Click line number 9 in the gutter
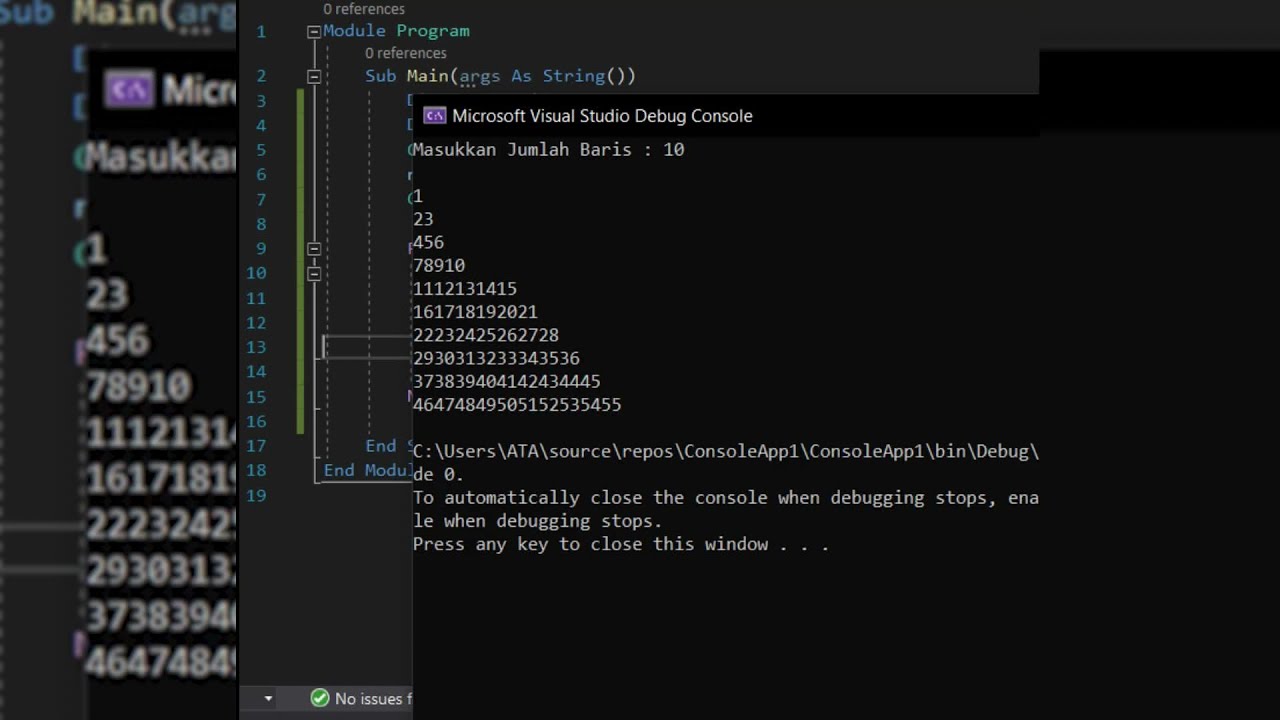The height and width of the screenshot is (720, 1280). coord(261,249)
